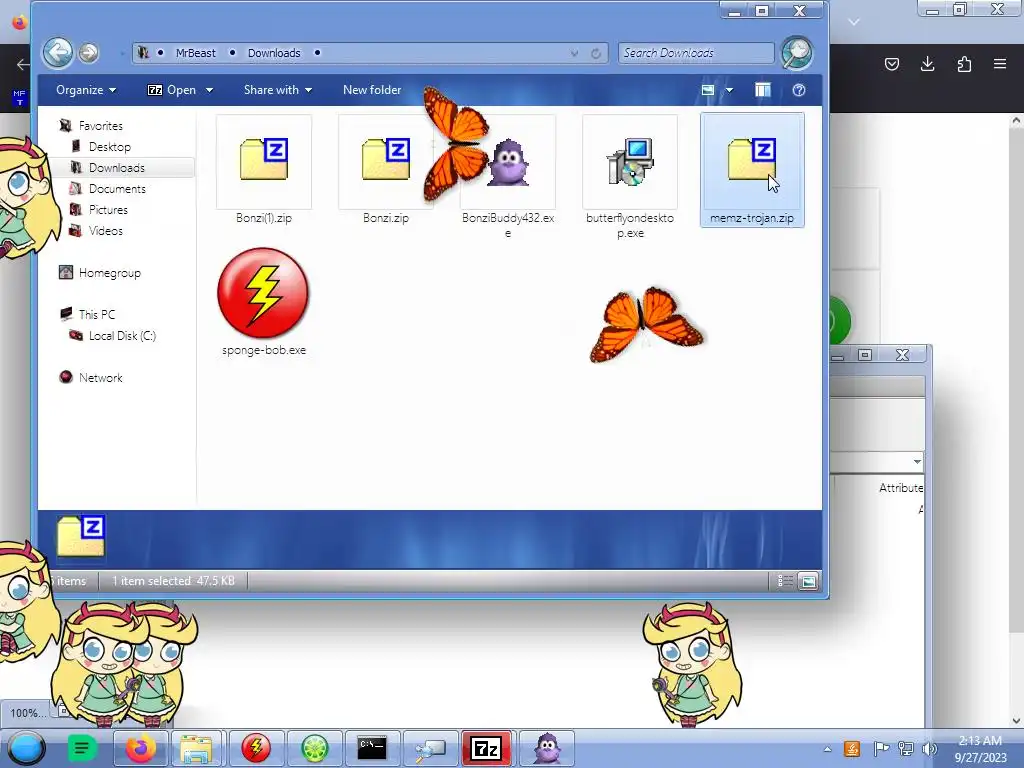1024x768 pixels.
Task: Open the green notes app on taskbar
Action: click(x=82, y=748)
